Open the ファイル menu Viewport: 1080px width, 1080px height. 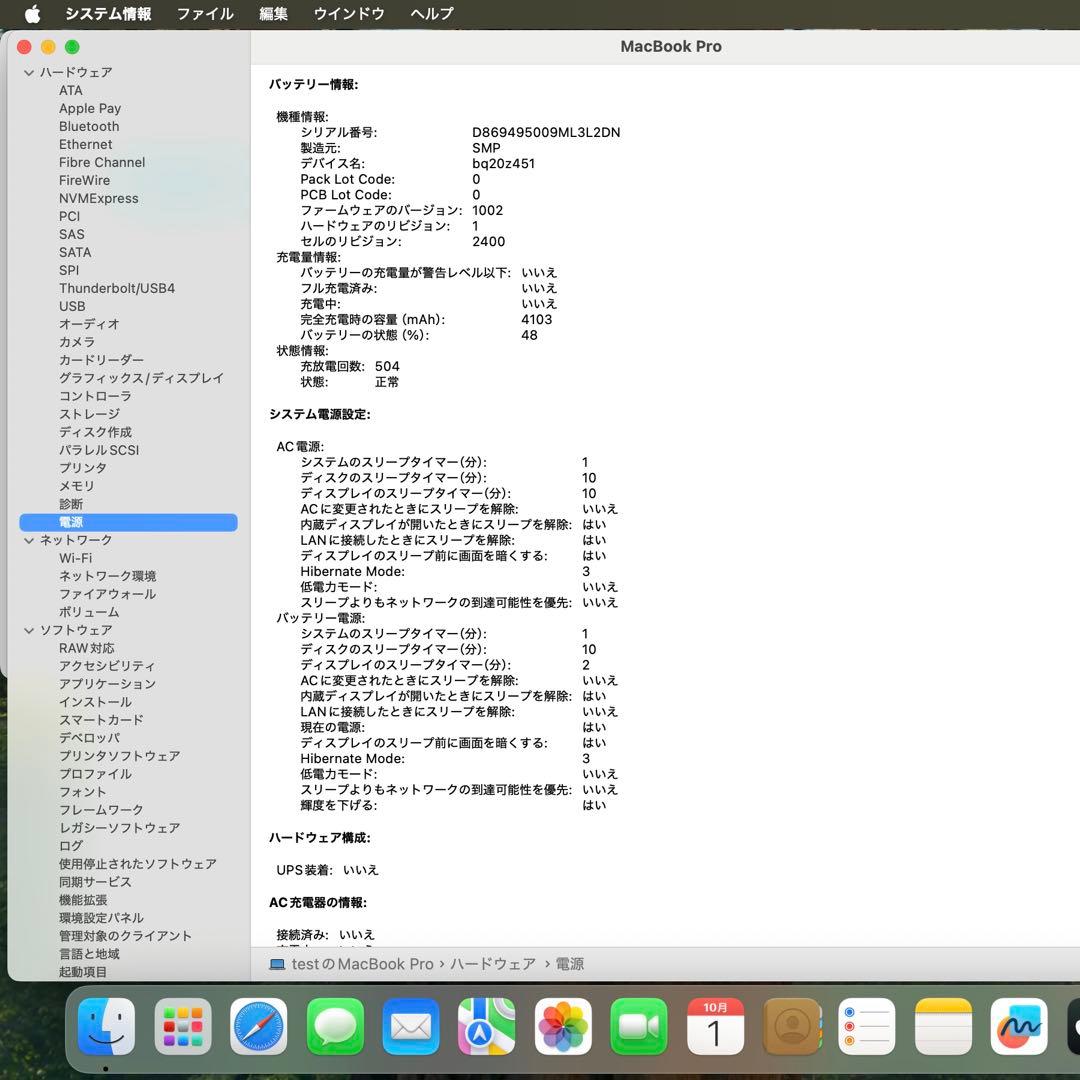click(x=204, y=14)
